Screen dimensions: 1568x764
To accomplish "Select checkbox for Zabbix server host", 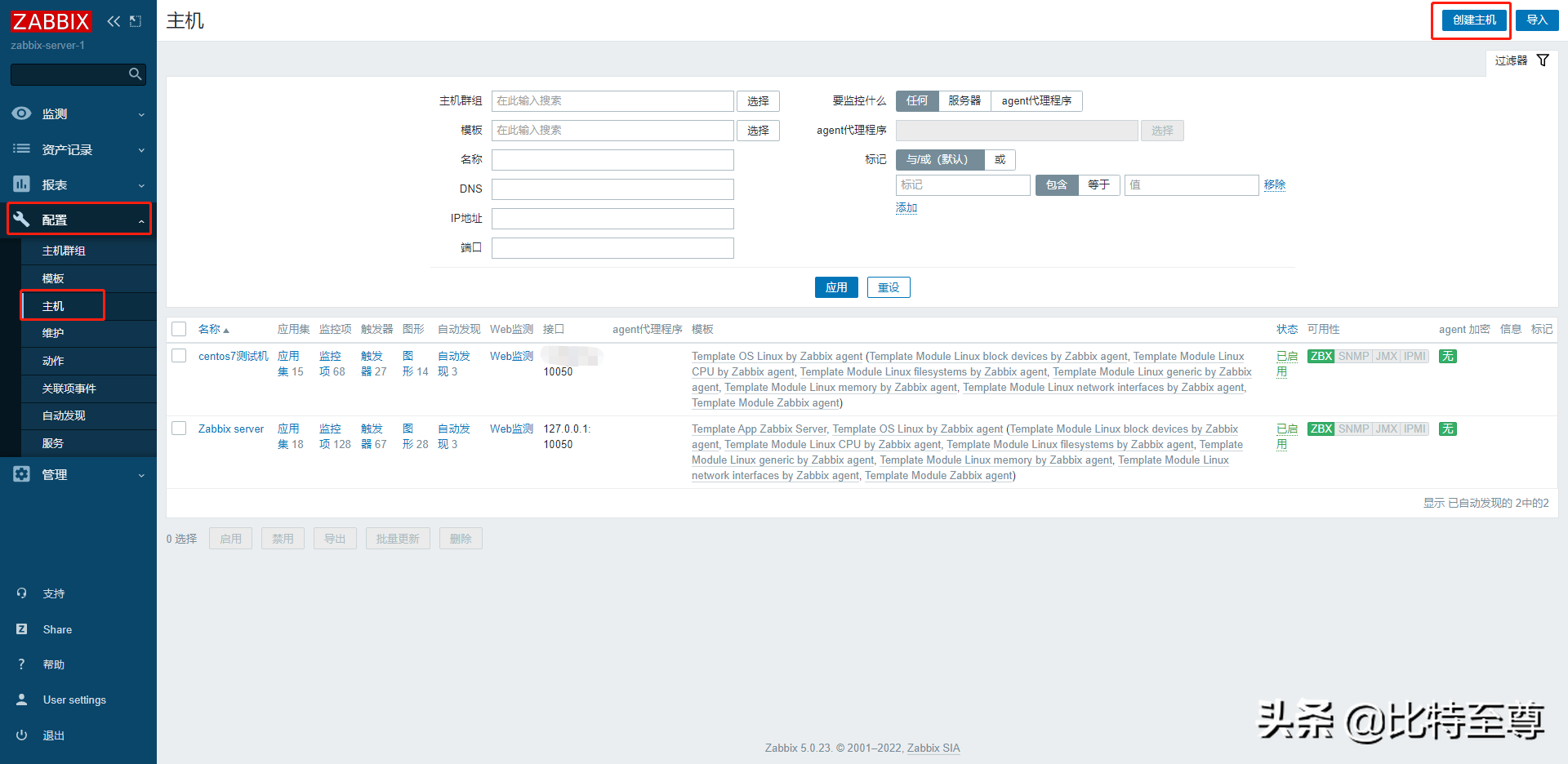I will pos(179,429).
